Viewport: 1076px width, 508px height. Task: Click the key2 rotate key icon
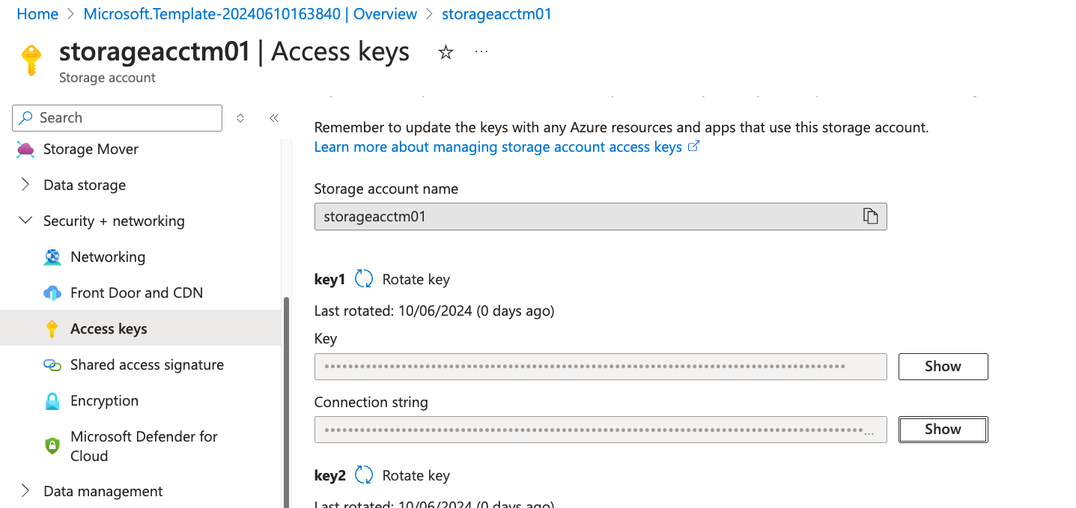364,475
